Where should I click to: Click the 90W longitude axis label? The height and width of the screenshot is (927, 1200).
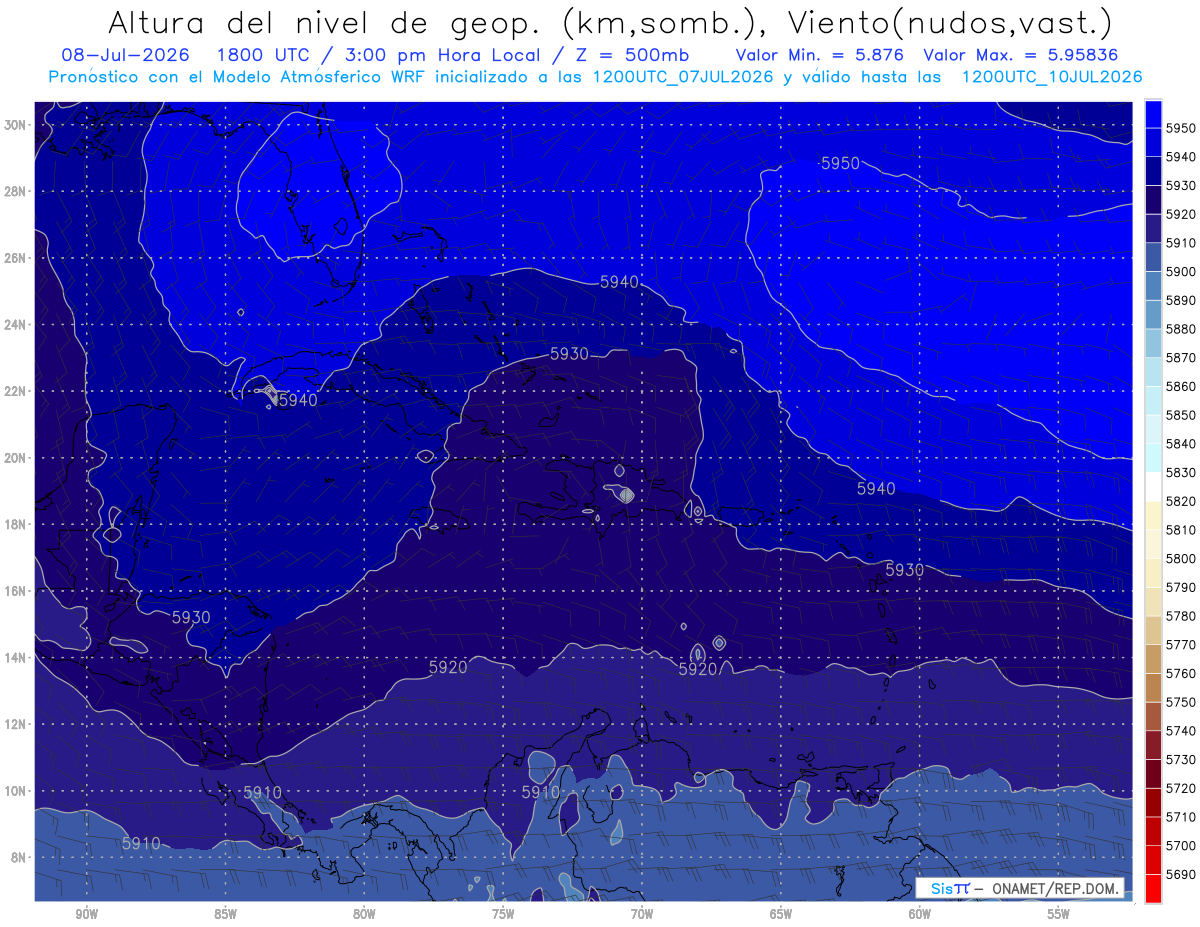(x=87, y=914)
